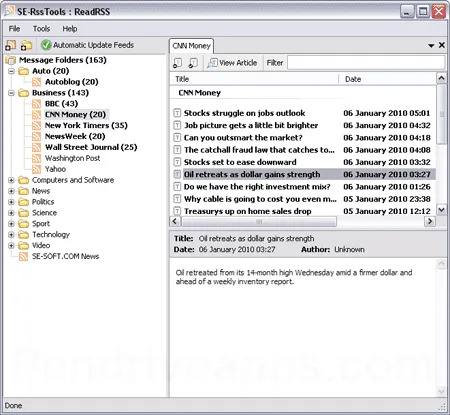450x415 pixels.
Task: Select the CNN Money tab
Action: 191,46
